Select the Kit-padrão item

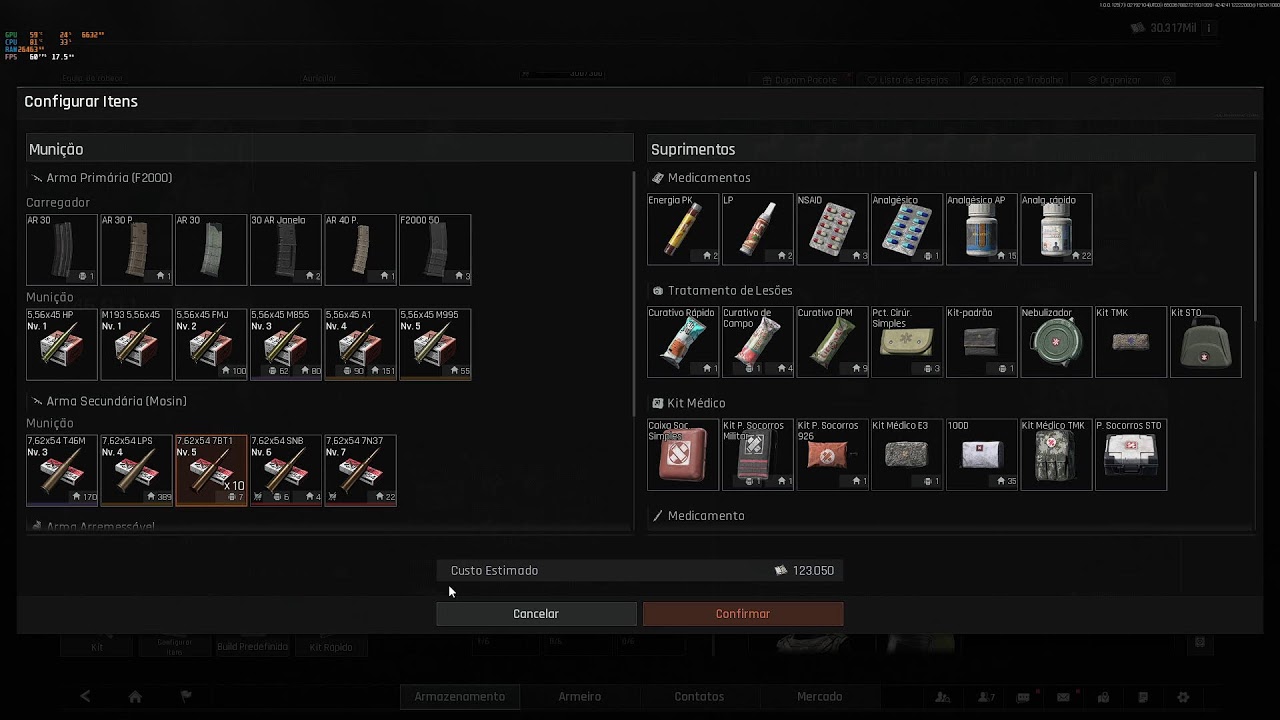click(982, 342)
